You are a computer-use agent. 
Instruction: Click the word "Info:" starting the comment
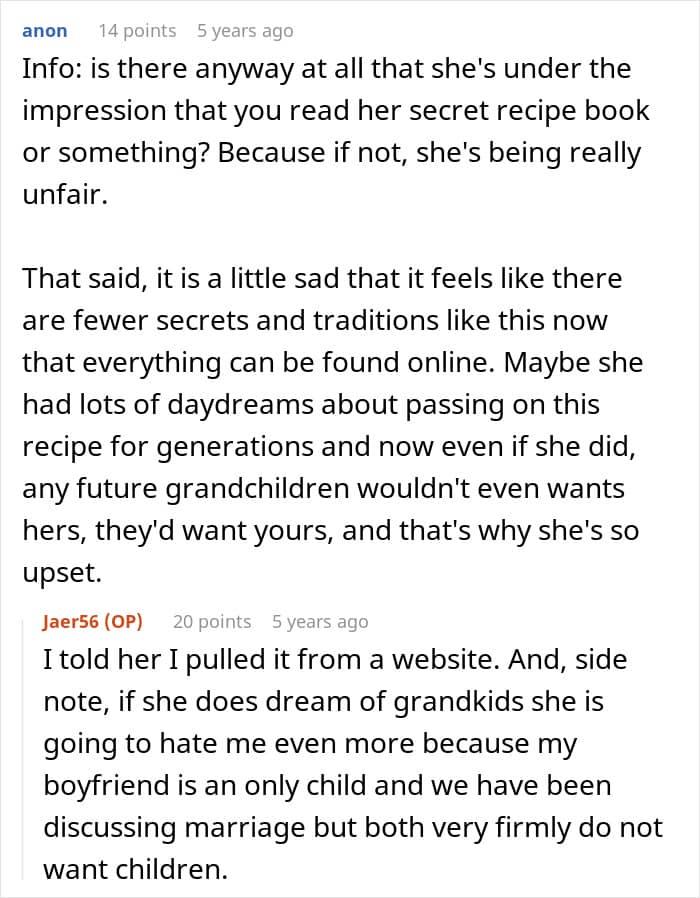click(49, 68)
